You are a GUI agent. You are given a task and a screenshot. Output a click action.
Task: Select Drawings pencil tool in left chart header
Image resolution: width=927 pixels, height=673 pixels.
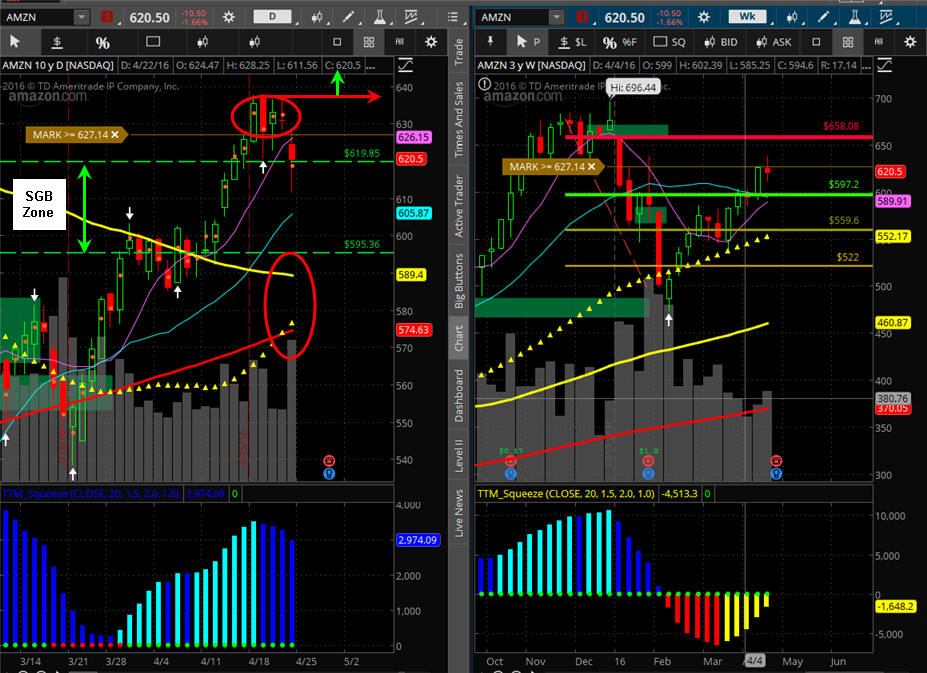tap(348, 17)
